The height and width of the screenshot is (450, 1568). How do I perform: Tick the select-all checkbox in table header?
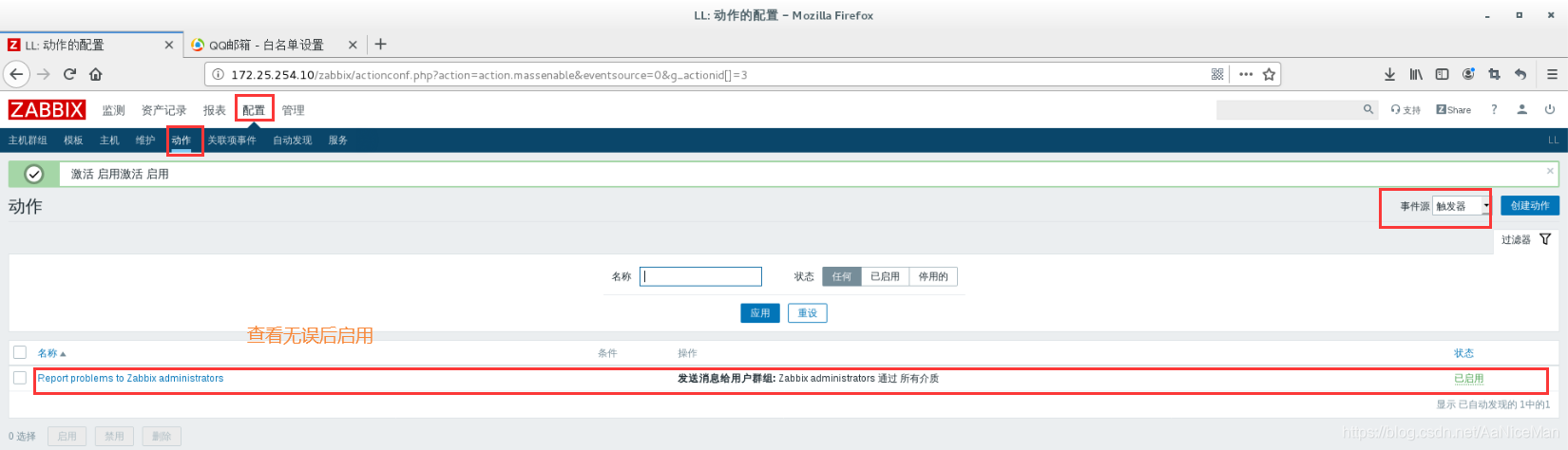click(20, 352)
